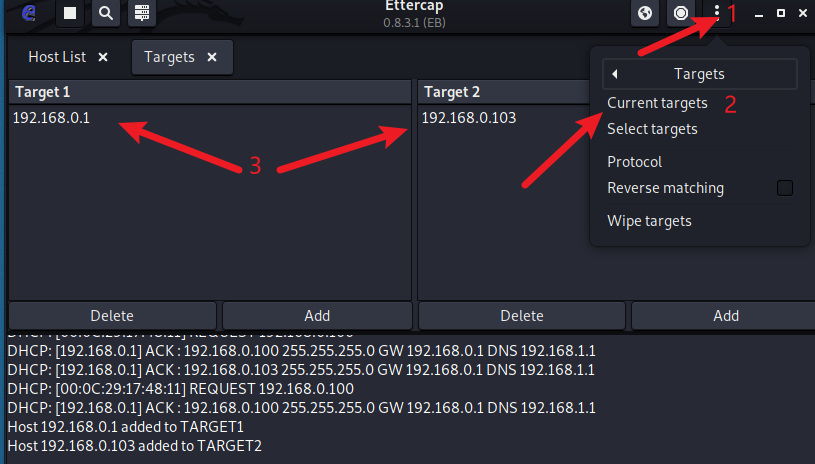Open the three-dot Ettercap menu
This screenshot has height=464, width=815.
tap(717, 13)
